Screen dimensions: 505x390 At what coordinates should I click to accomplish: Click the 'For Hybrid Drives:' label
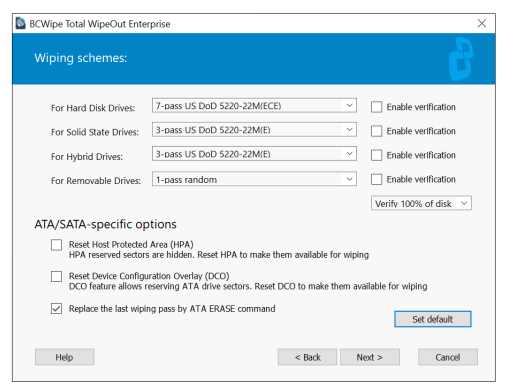(x=87, y=156)
